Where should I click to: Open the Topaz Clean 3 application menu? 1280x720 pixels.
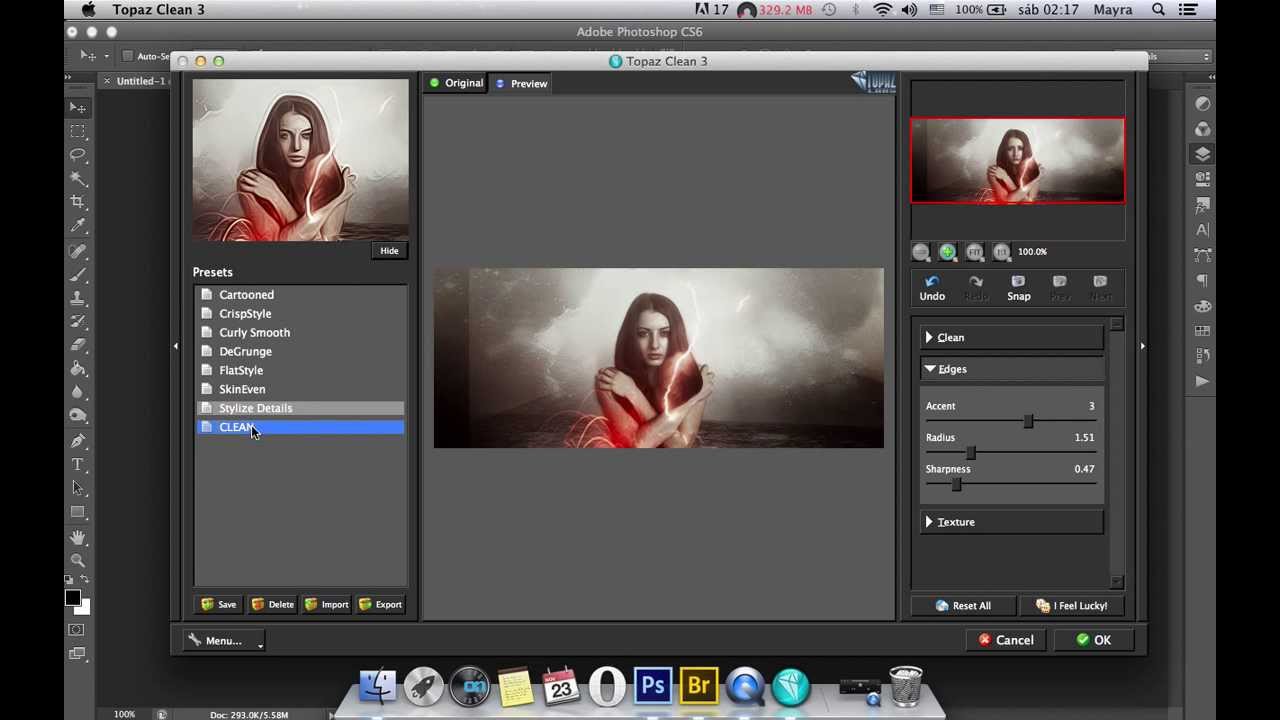point(158,10)
